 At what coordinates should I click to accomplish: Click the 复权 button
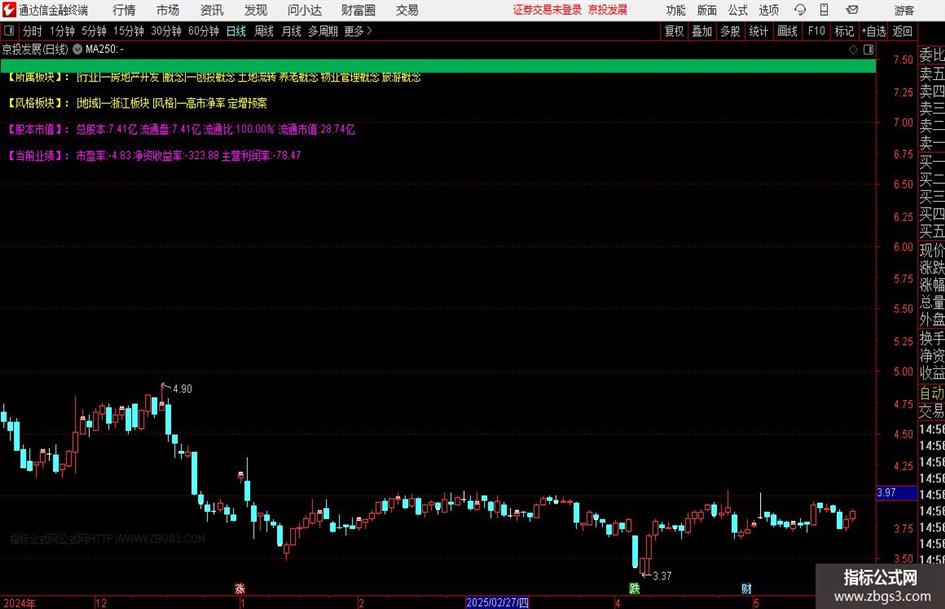click(674, 31)
